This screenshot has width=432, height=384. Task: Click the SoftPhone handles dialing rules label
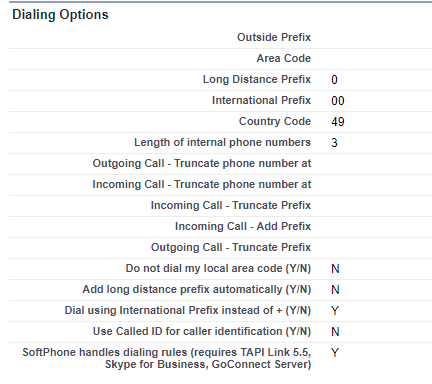coord(167,358)
